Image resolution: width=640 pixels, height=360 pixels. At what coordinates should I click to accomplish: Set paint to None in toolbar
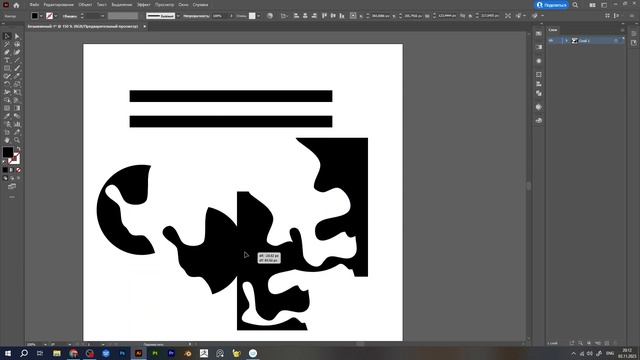coord(18,170)
